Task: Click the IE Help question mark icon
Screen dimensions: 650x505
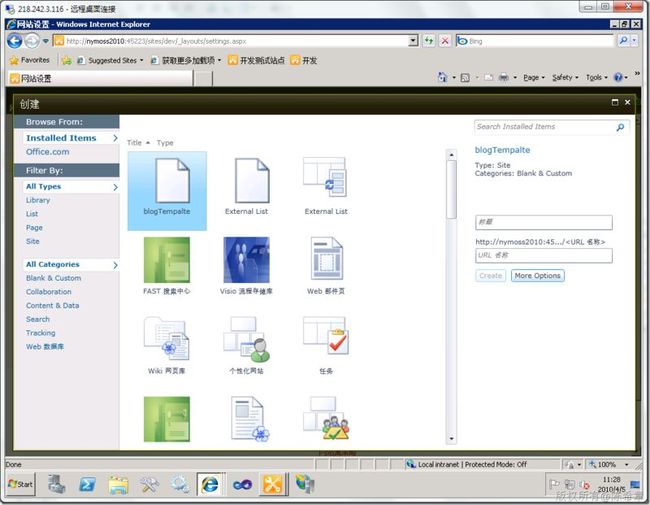Action: (x=618, y=77)
